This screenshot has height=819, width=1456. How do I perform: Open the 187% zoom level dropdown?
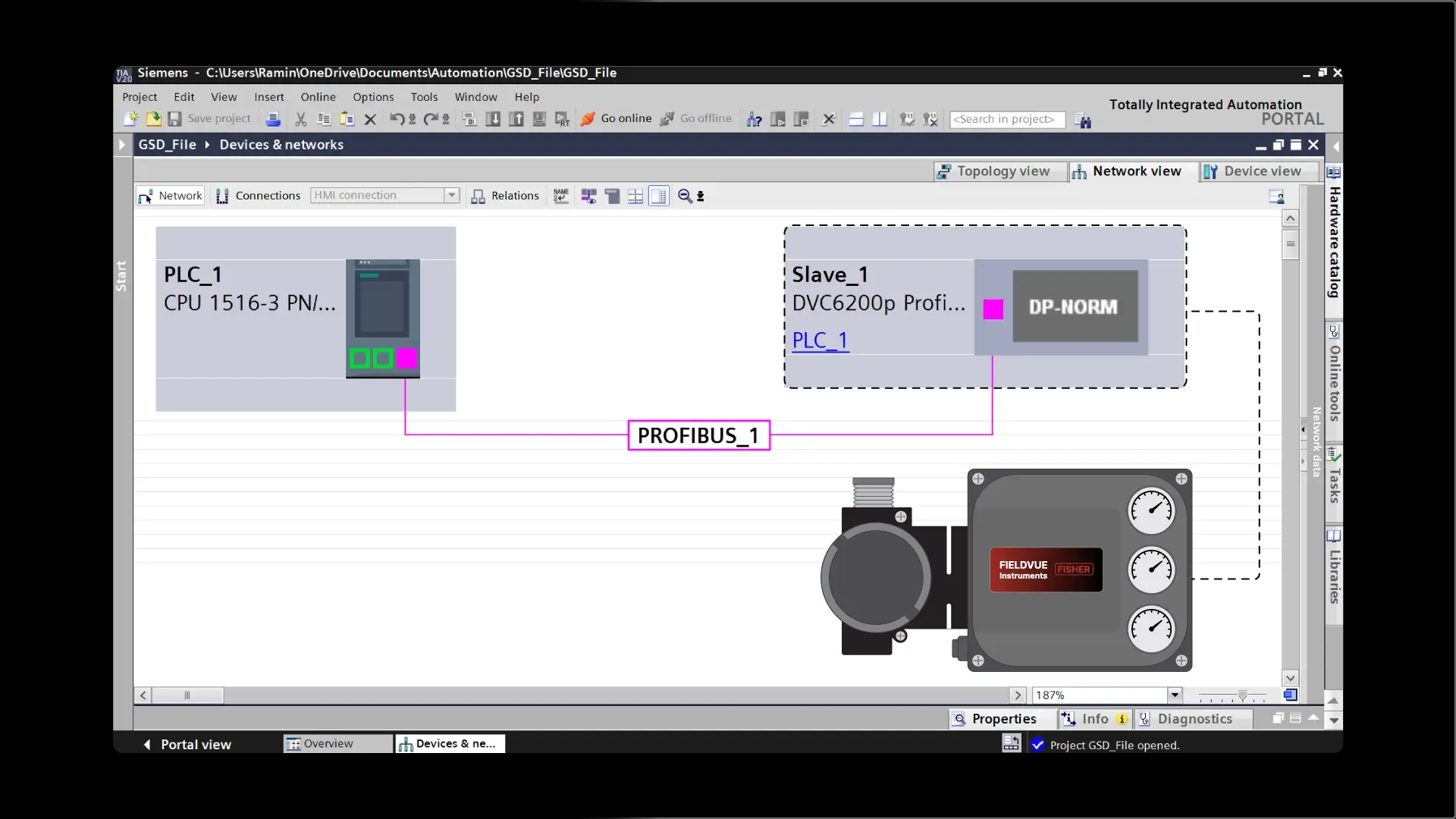click(x=1175, y=695)
